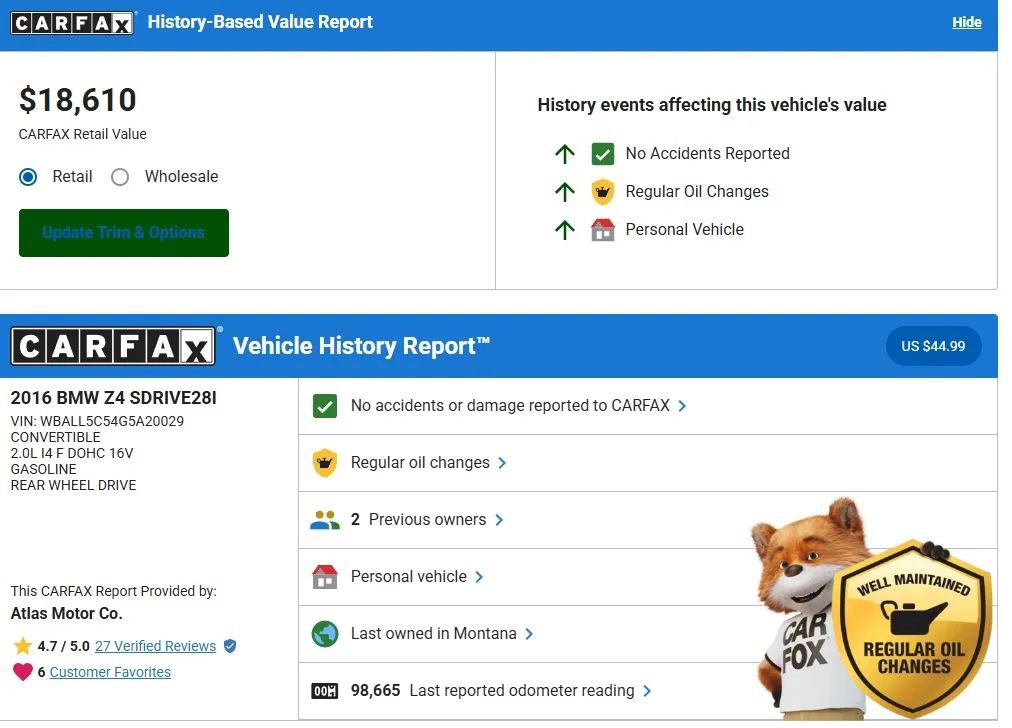Click the odometer icon beside 98,665
The width and height of the screenshot is (1012, 728).
tap(325, 691)
